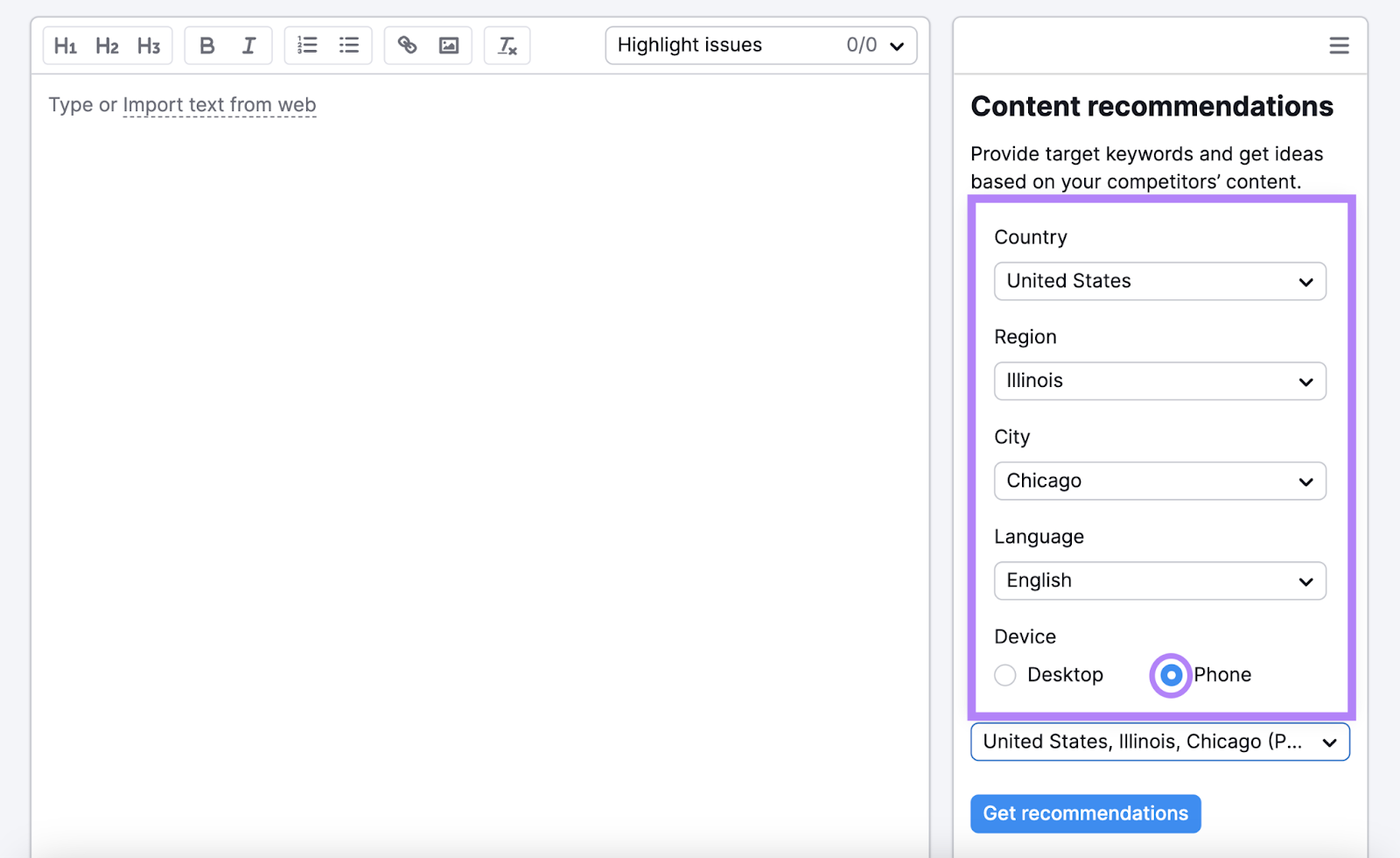Apply Heading 2 formatting

point(107,46)
